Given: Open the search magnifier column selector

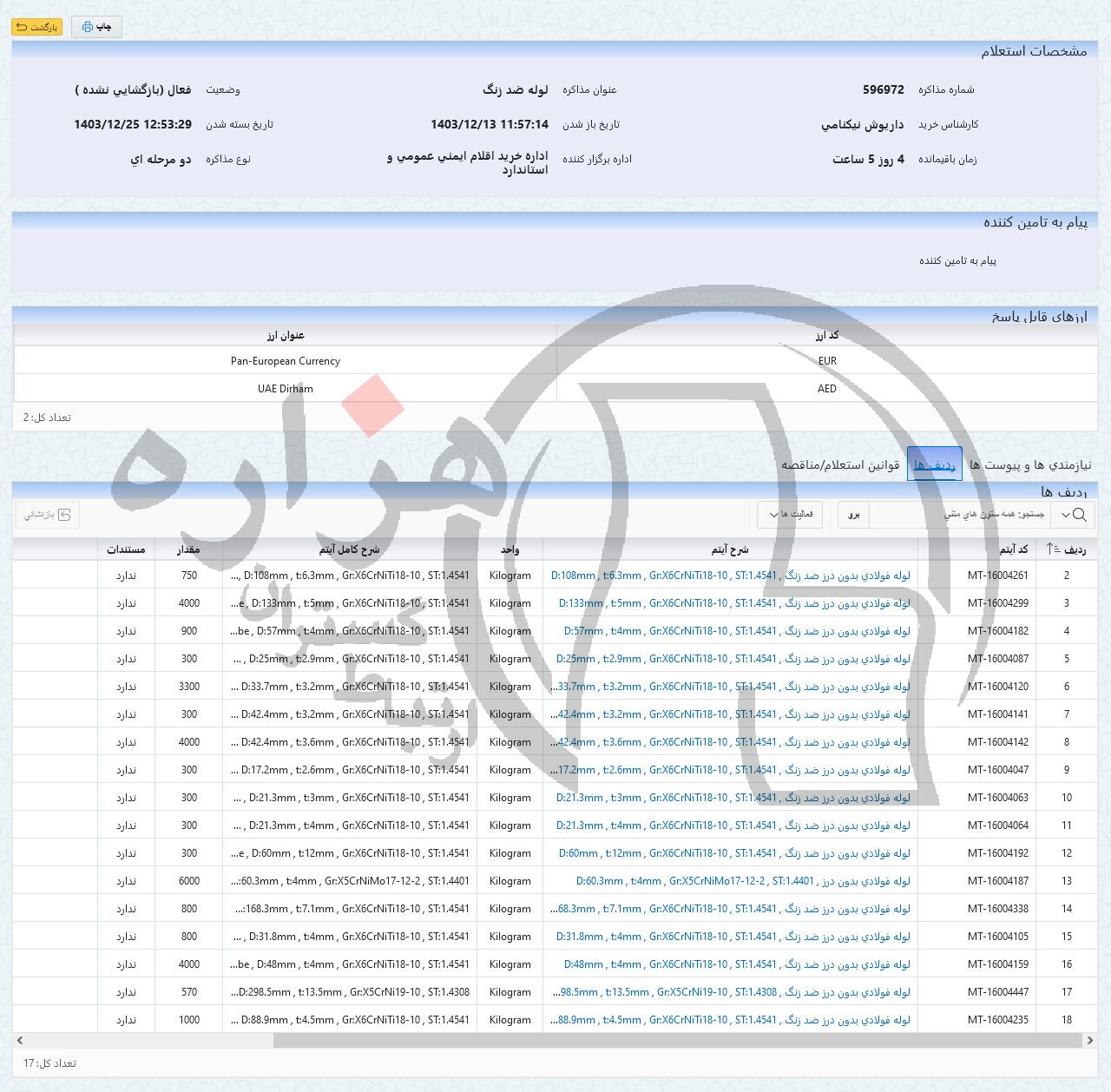Looking at the screenshot, I should pyautogui.click(x=1072, y=515).
